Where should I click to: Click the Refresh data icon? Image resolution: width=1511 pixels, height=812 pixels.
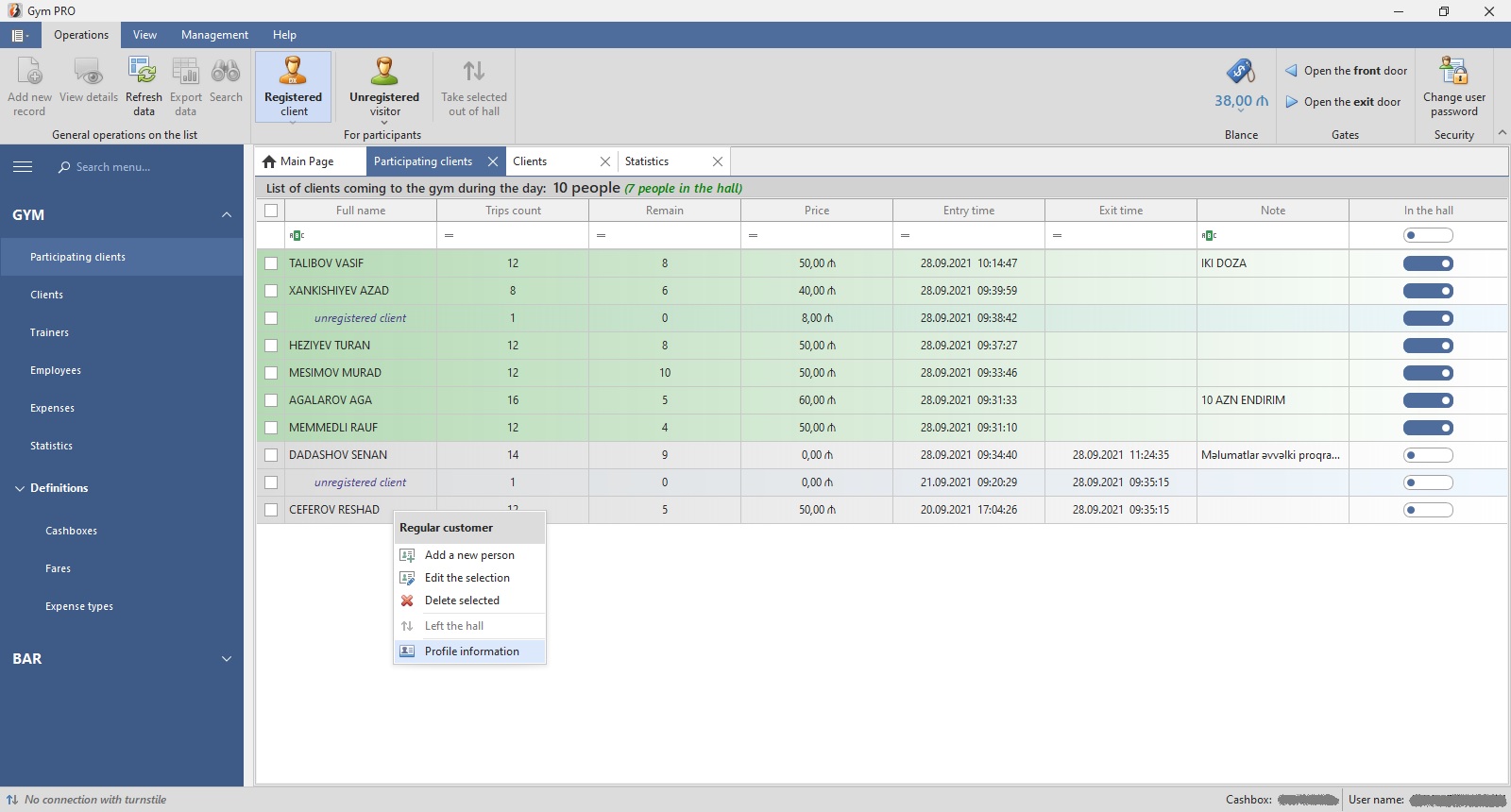(x=143, y=72)
